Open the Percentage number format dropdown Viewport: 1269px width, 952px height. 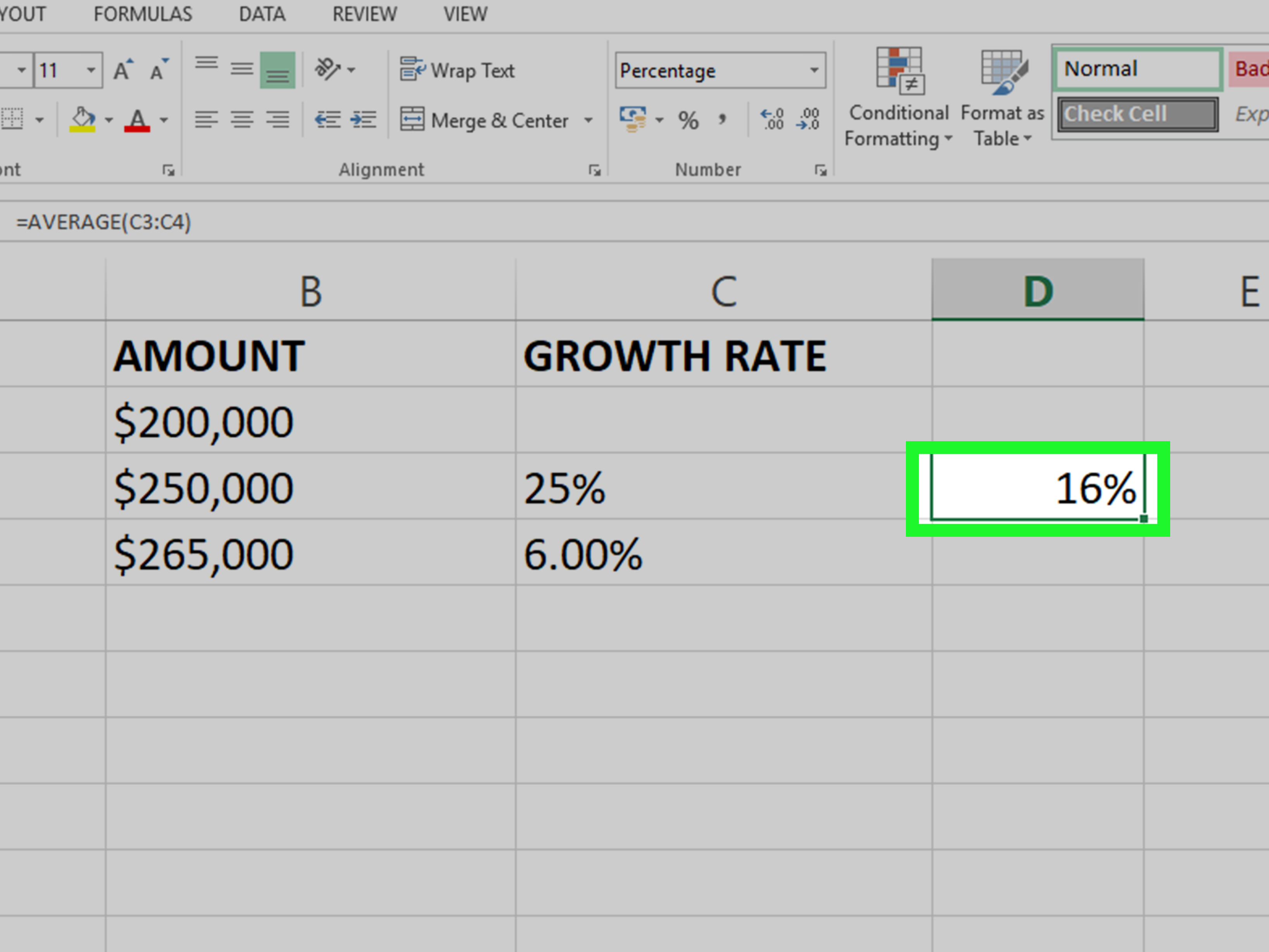pos(814,70)
